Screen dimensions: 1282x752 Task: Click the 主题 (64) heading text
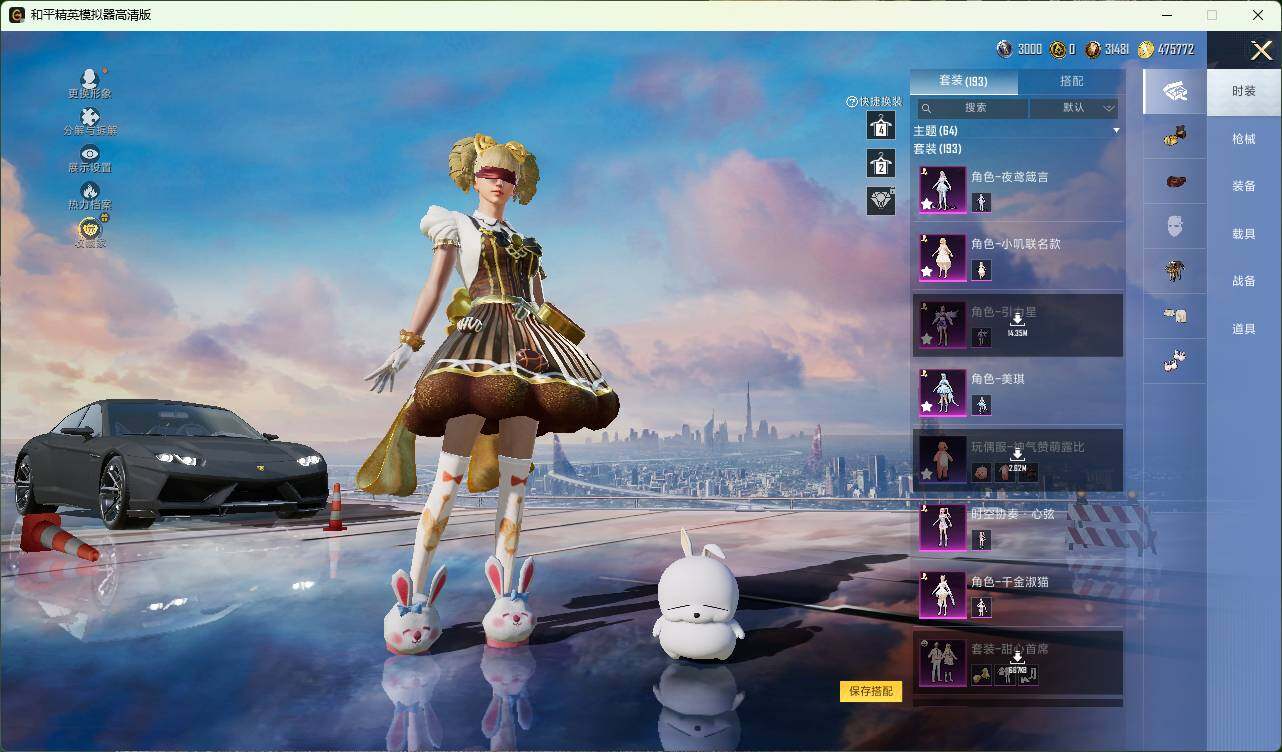pos(935,131)
